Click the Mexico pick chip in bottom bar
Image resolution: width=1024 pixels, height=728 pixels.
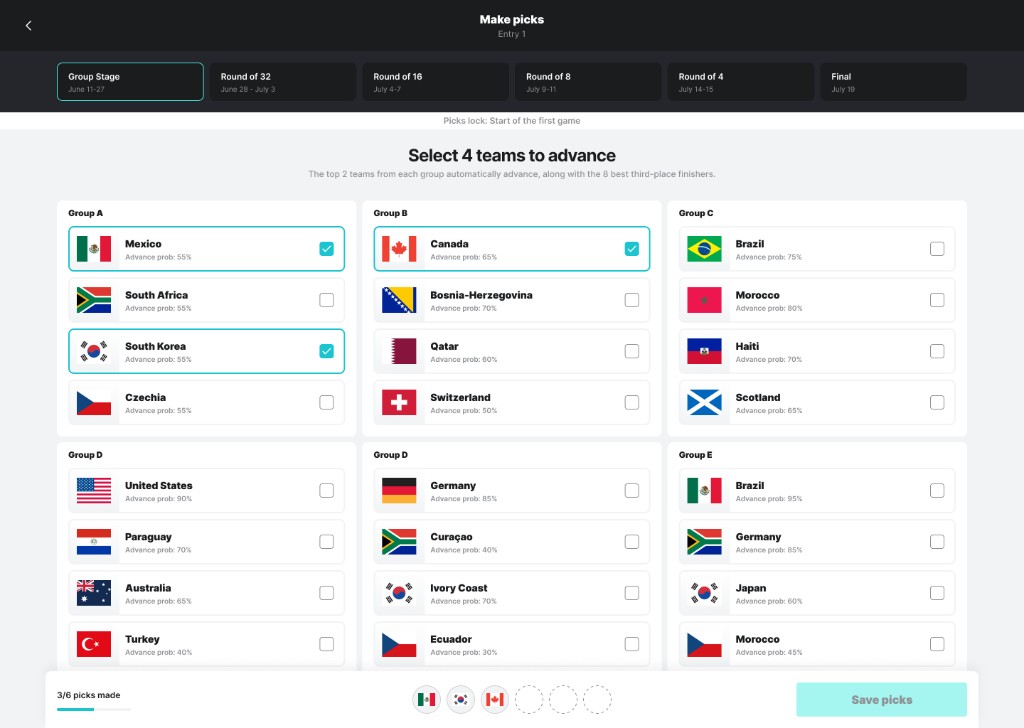coord(426,700)
